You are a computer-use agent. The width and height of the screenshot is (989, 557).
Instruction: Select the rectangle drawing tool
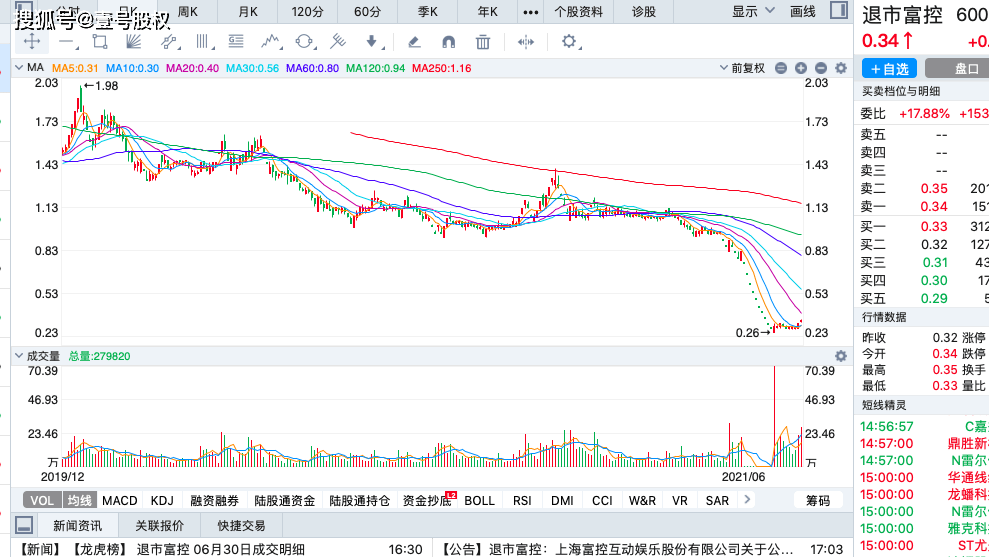[x=100, y=42]
